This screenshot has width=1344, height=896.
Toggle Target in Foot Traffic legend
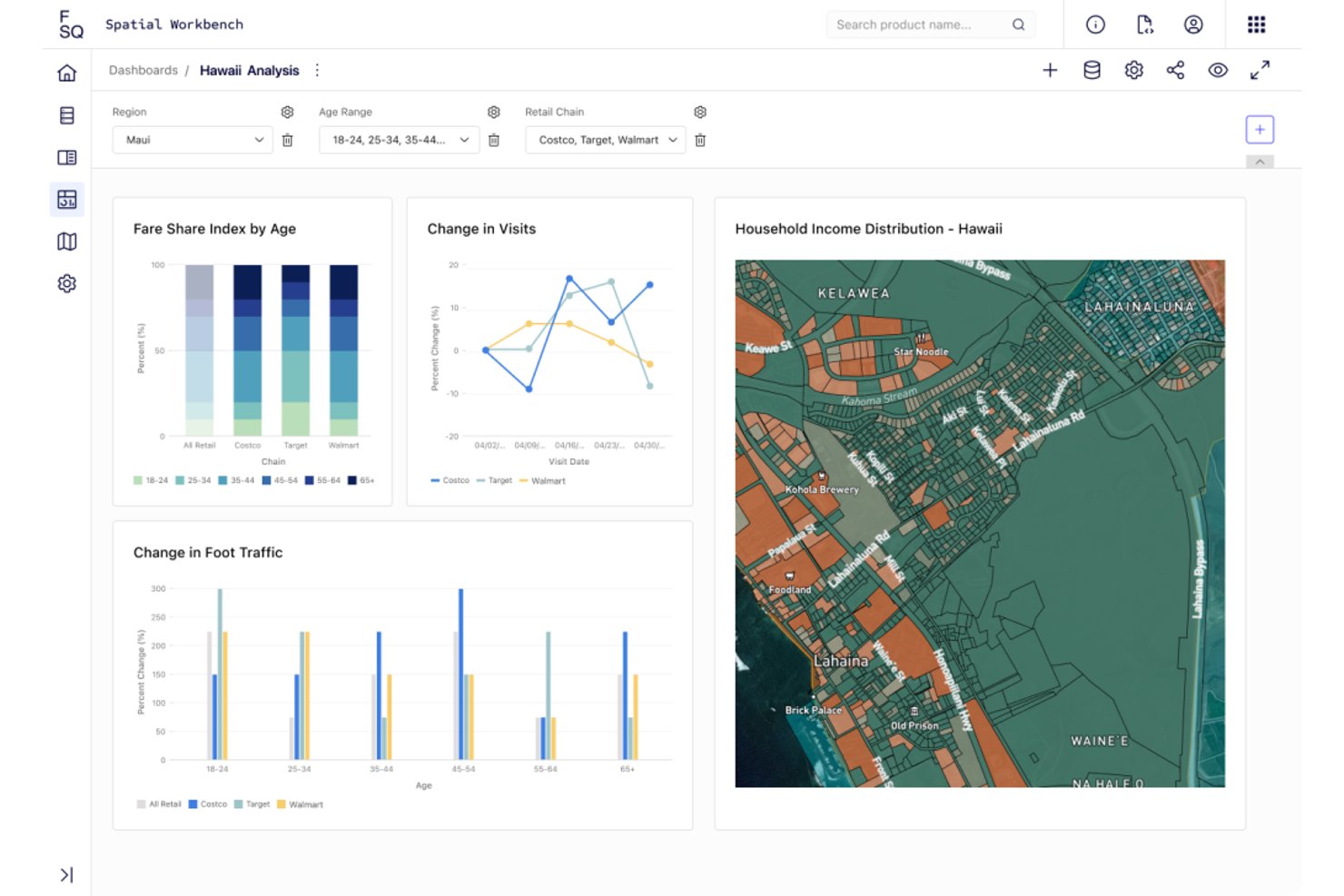(x=252, y=804)
